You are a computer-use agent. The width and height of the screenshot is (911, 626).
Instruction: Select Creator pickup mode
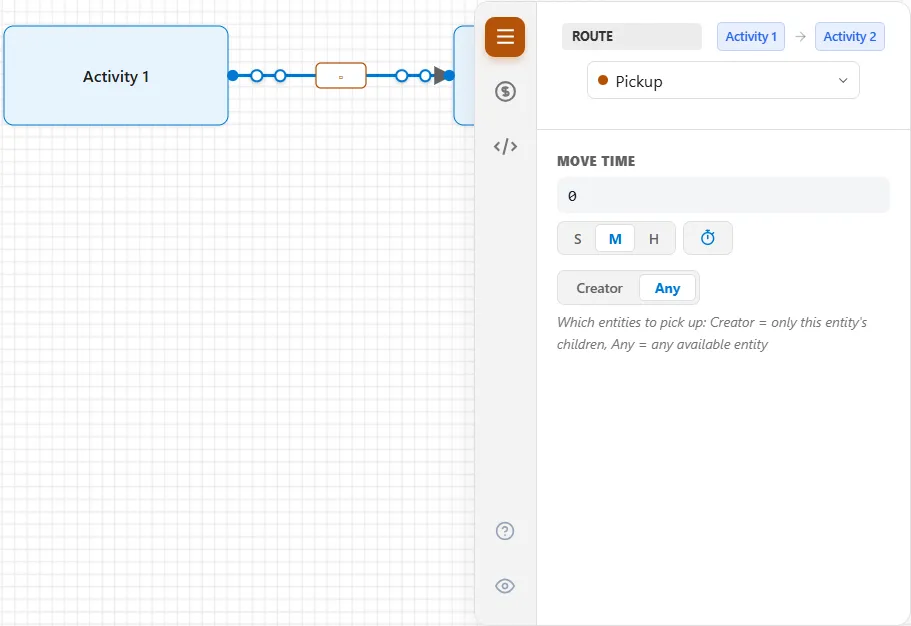point(599,288)
